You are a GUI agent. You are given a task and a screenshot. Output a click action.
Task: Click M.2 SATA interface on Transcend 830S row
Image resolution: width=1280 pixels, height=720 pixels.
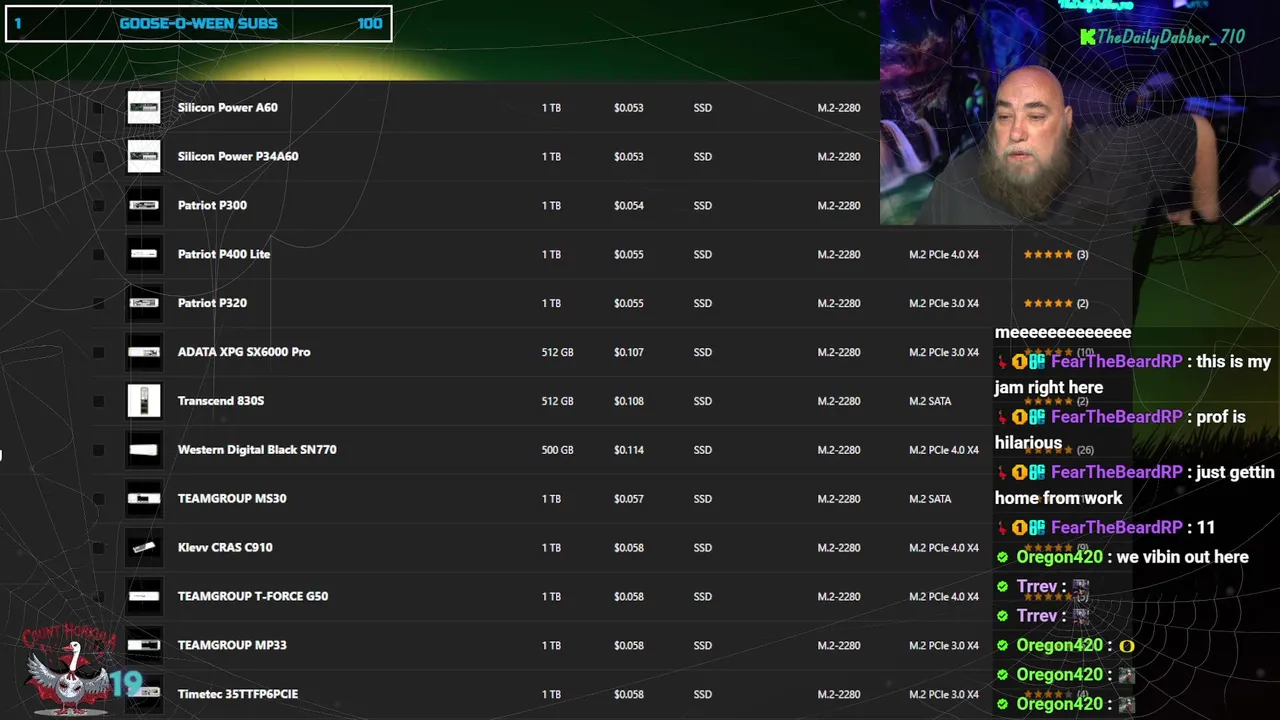(x=930, y=401)
